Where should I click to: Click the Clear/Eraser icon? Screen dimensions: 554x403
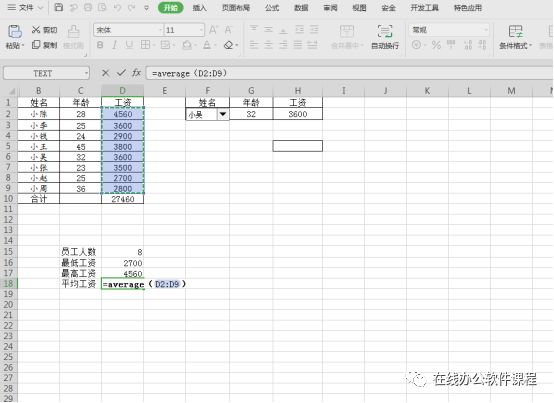click(229, 45)
